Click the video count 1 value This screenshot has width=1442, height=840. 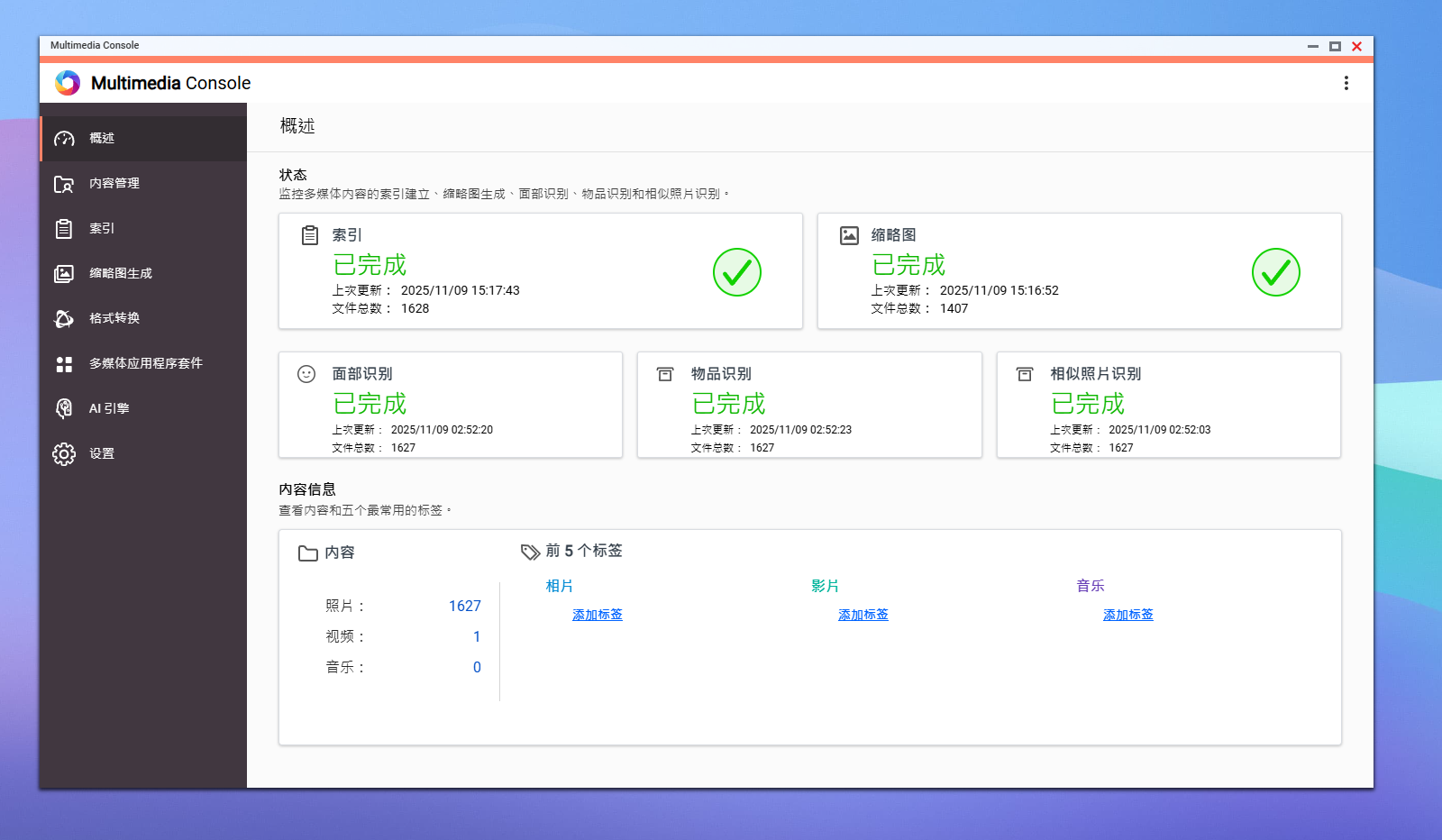[477, 637]
